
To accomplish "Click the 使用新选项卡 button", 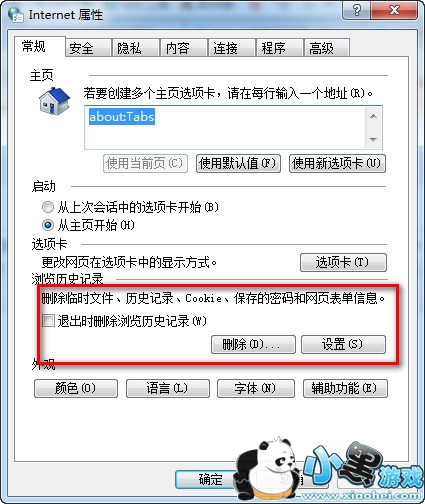I will coord(337,163).
